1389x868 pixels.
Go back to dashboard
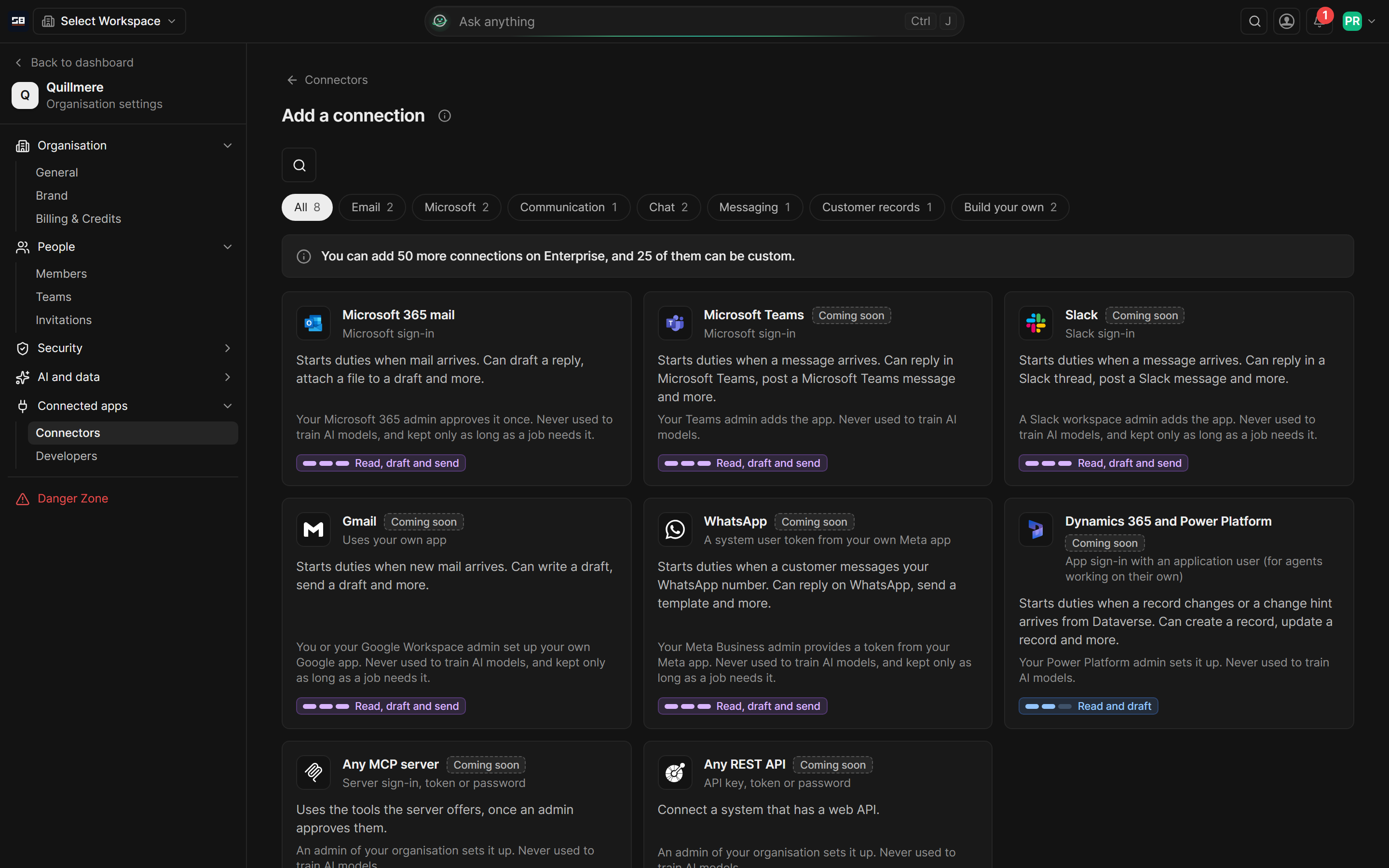(x=74, y=63)
